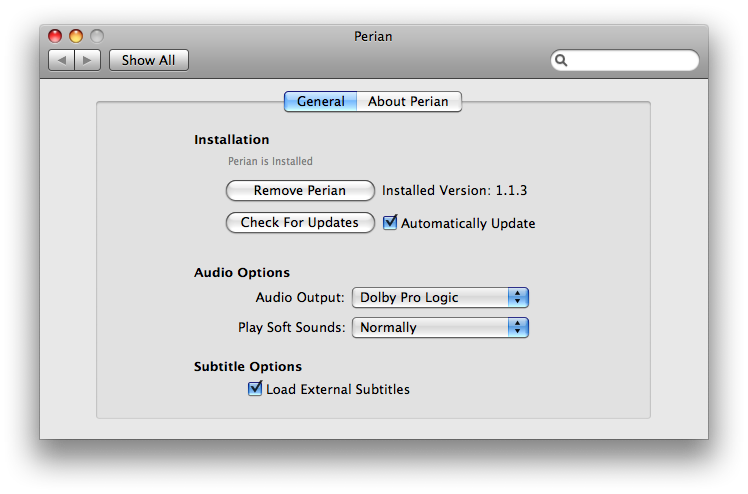Screen dimensions: 748x494
Task: Click the gray zoom window button
Action: tap(96, 36)
